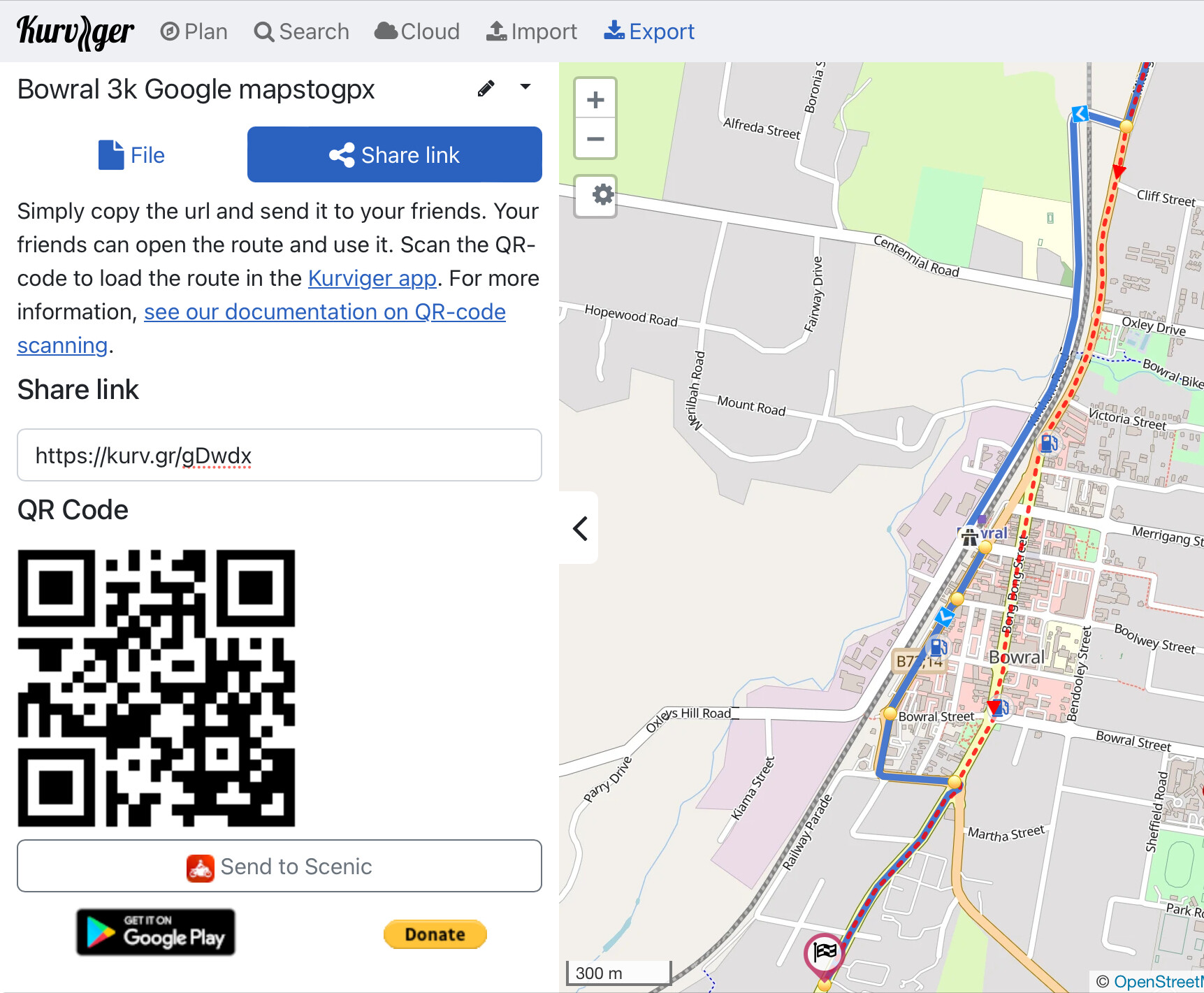Follow the Kurviger app link

click(x=372, y=278)
